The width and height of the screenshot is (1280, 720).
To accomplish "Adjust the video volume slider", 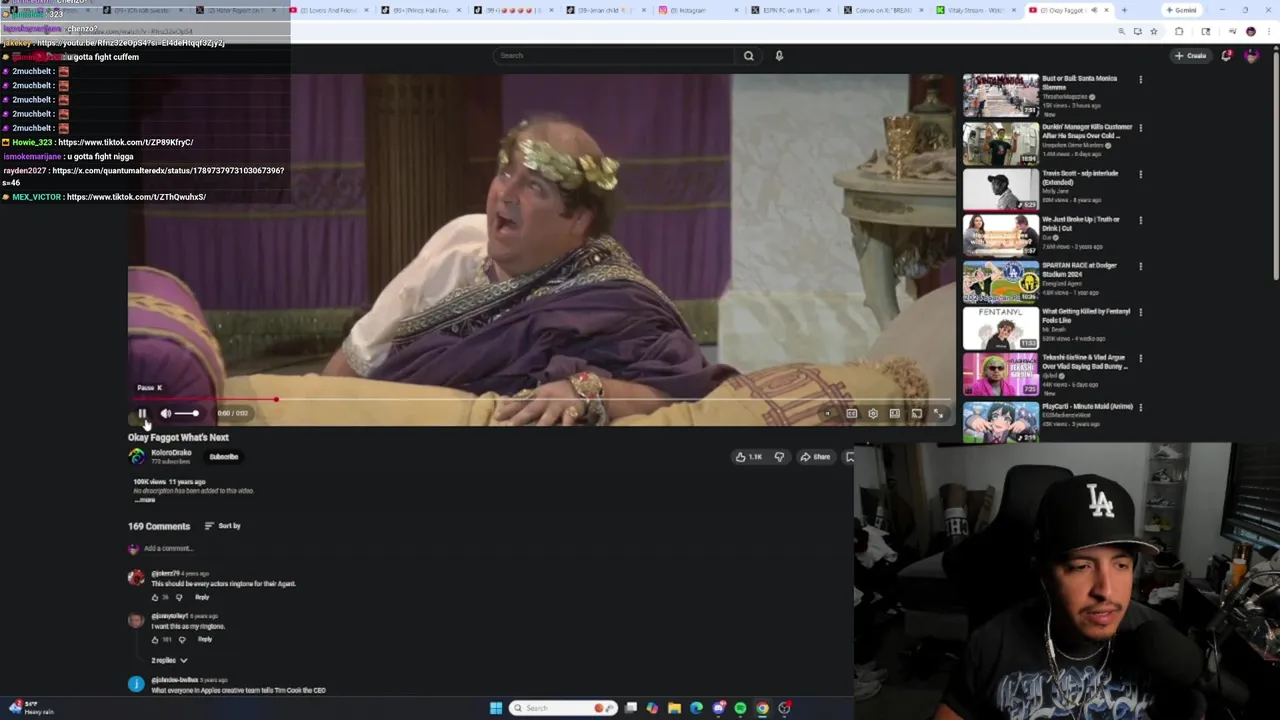I will (187, 413).
